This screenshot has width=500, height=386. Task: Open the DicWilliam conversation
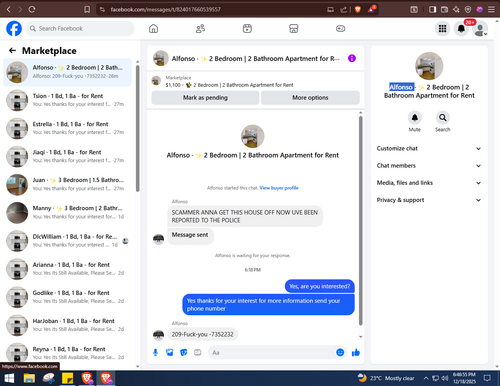(x=67, y=241)
